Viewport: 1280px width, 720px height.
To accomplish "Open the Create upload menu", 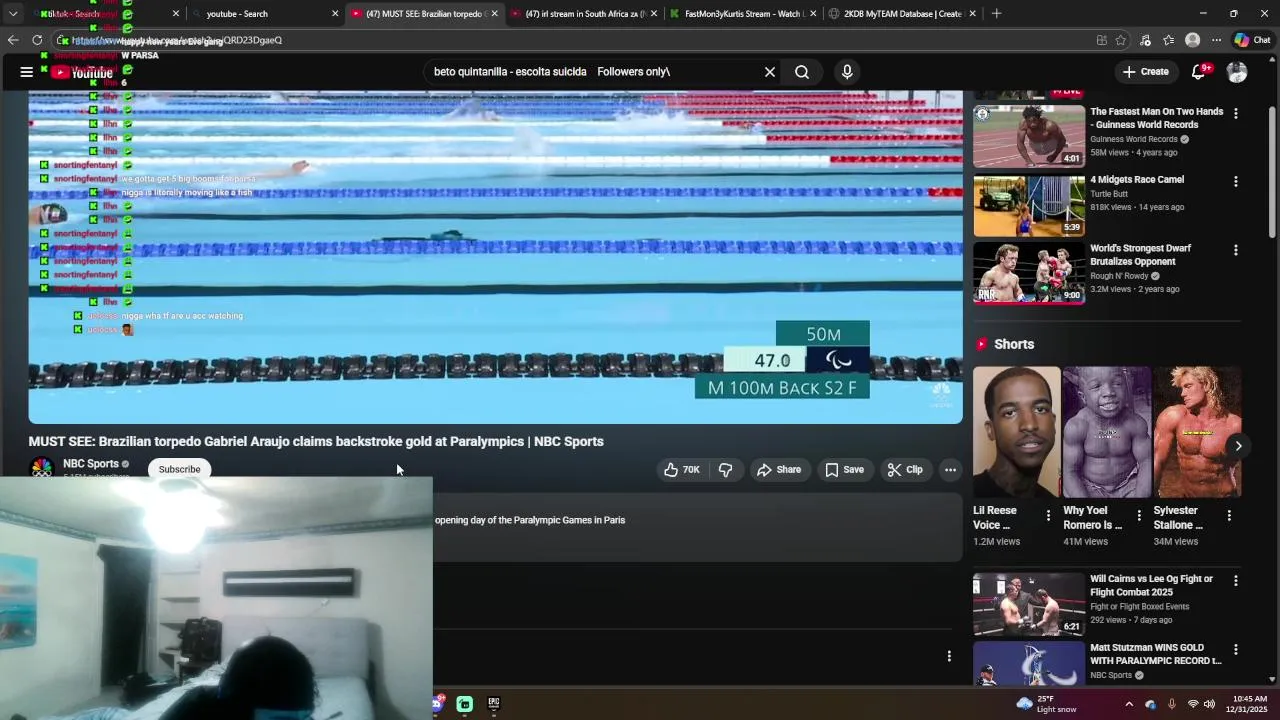I will 1145,72.
